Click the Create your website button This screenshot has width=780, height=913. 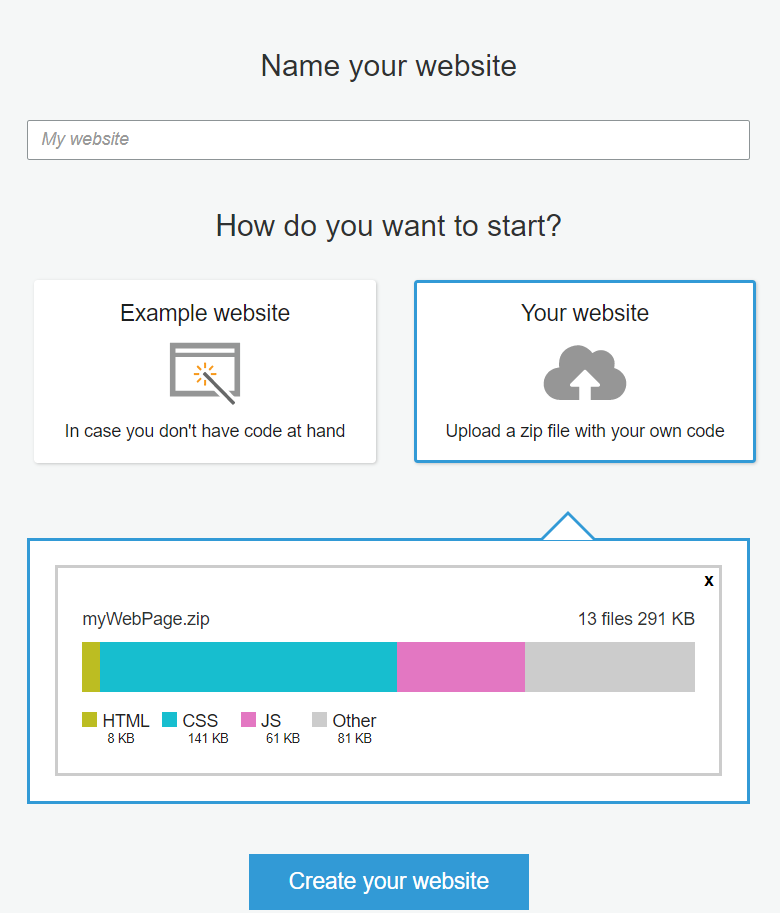click(x=389, y=882)
